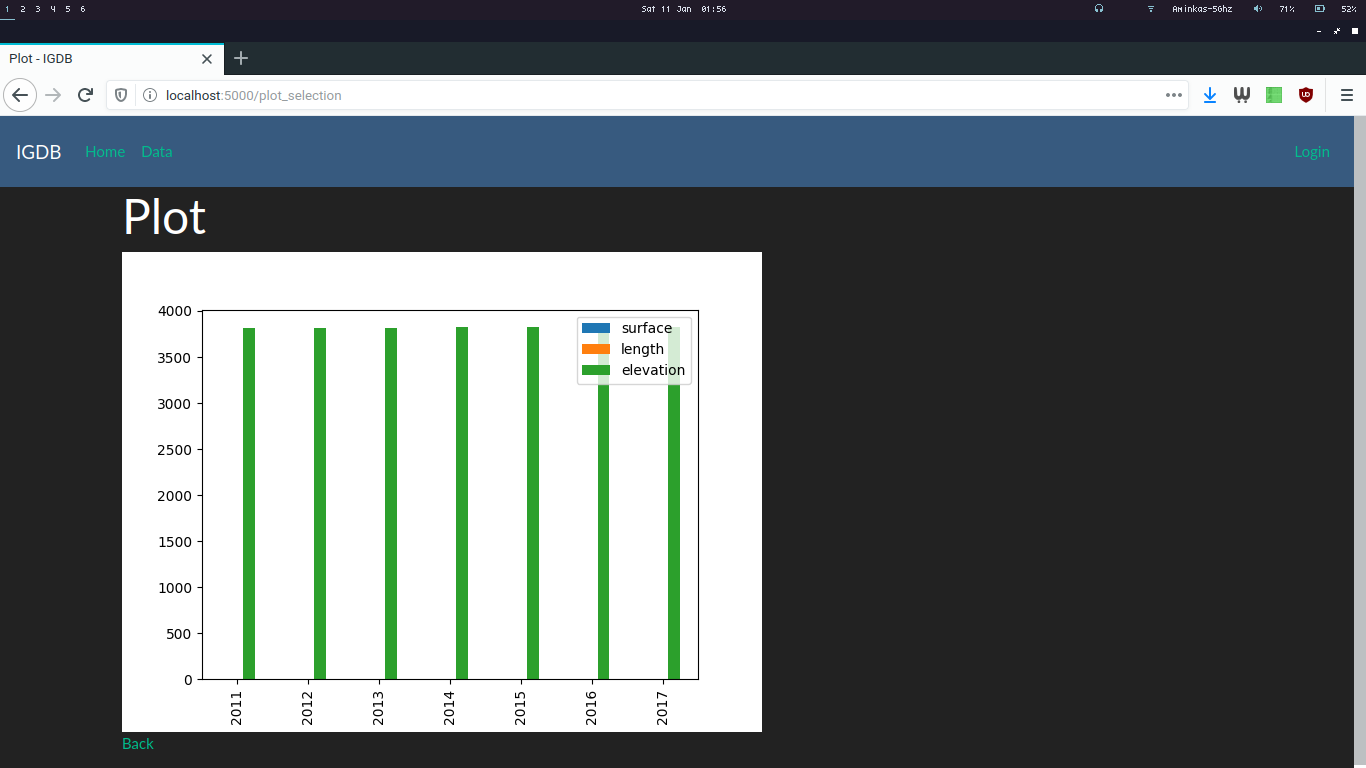This screenshot has height=768, width=1366.
Task: Click the page vertical scrollbar
Action: click(1360, 442)
